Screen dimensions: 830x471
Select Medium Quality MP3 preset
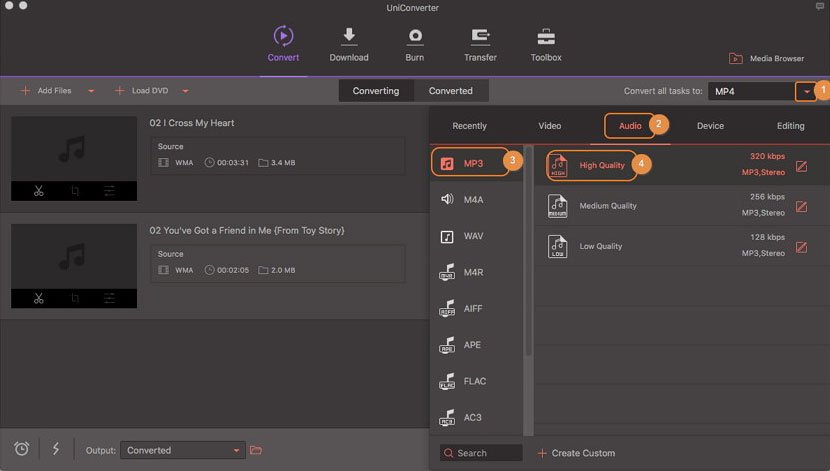click(x=682, y=206)
